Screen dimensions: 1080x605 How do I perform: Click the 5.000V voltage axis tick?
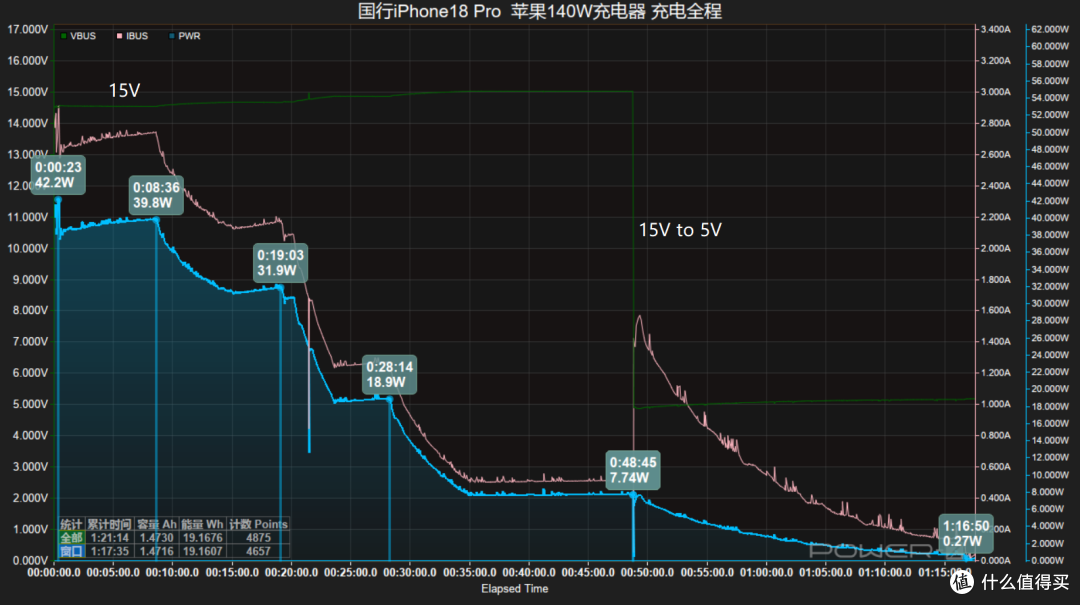pyautogui.click(x=30, y=404)
